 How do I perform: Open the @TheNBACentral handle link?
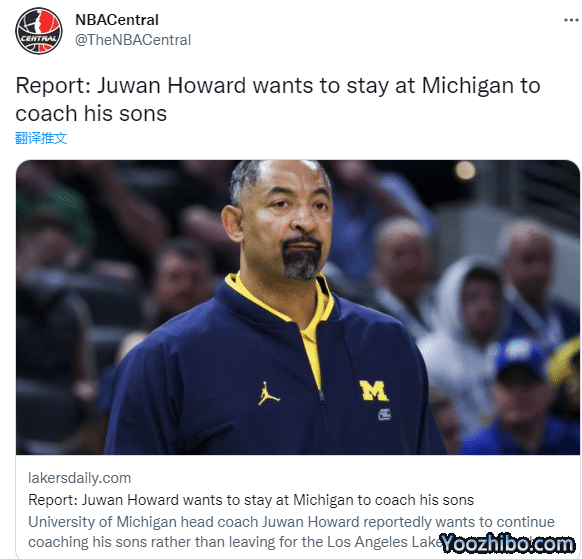pyautogui.click(x=133, y=40)
